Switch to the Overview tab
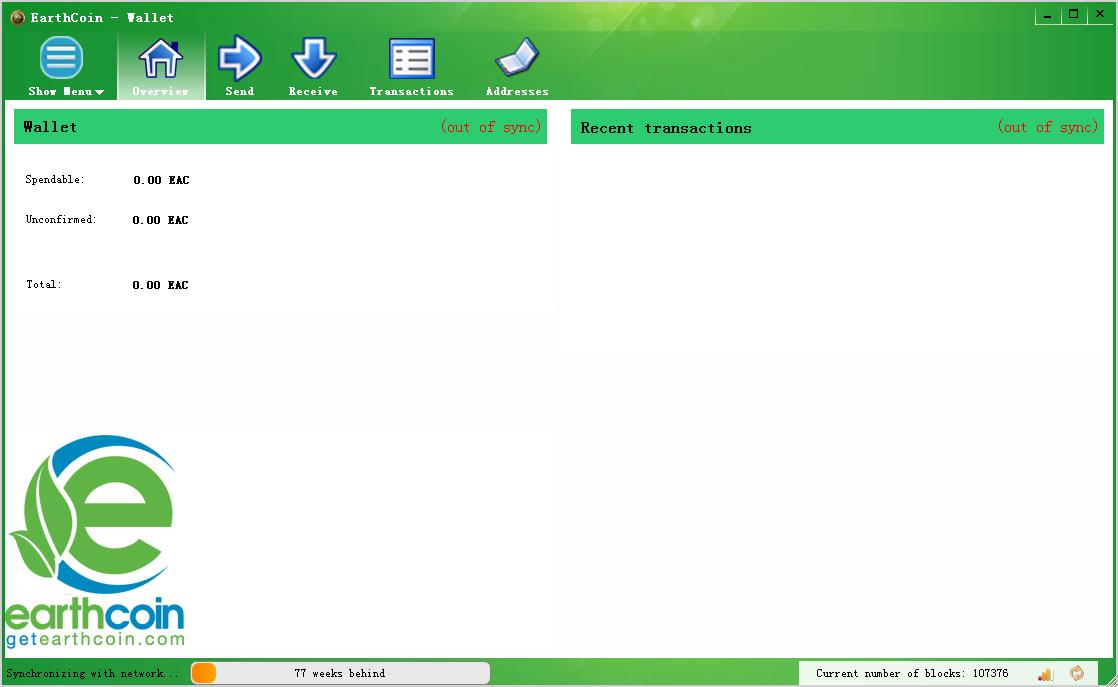 (161, 66)
